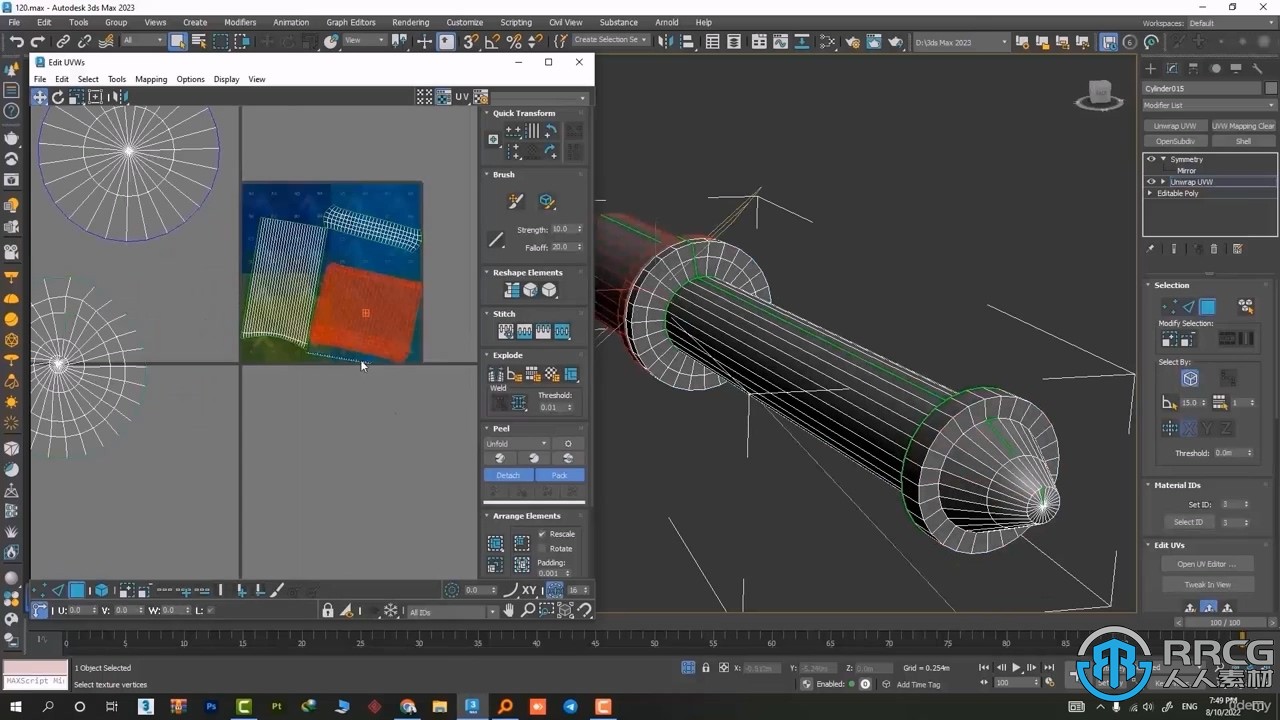Click the OpenSubdiv modifier button
This screenshot has width=1280, height=720.
(1175, 141)
